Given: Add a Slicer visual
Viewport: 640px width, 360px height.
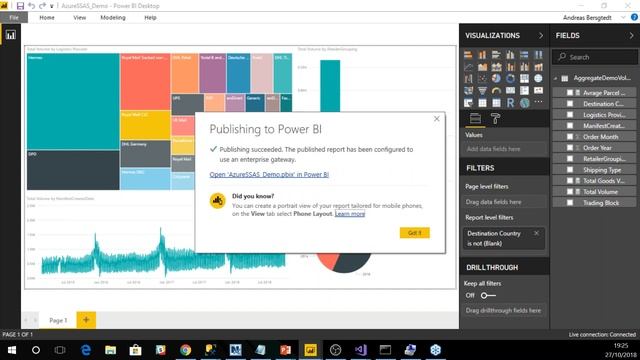Looking at the screenshot, I should tap(468, 103).
